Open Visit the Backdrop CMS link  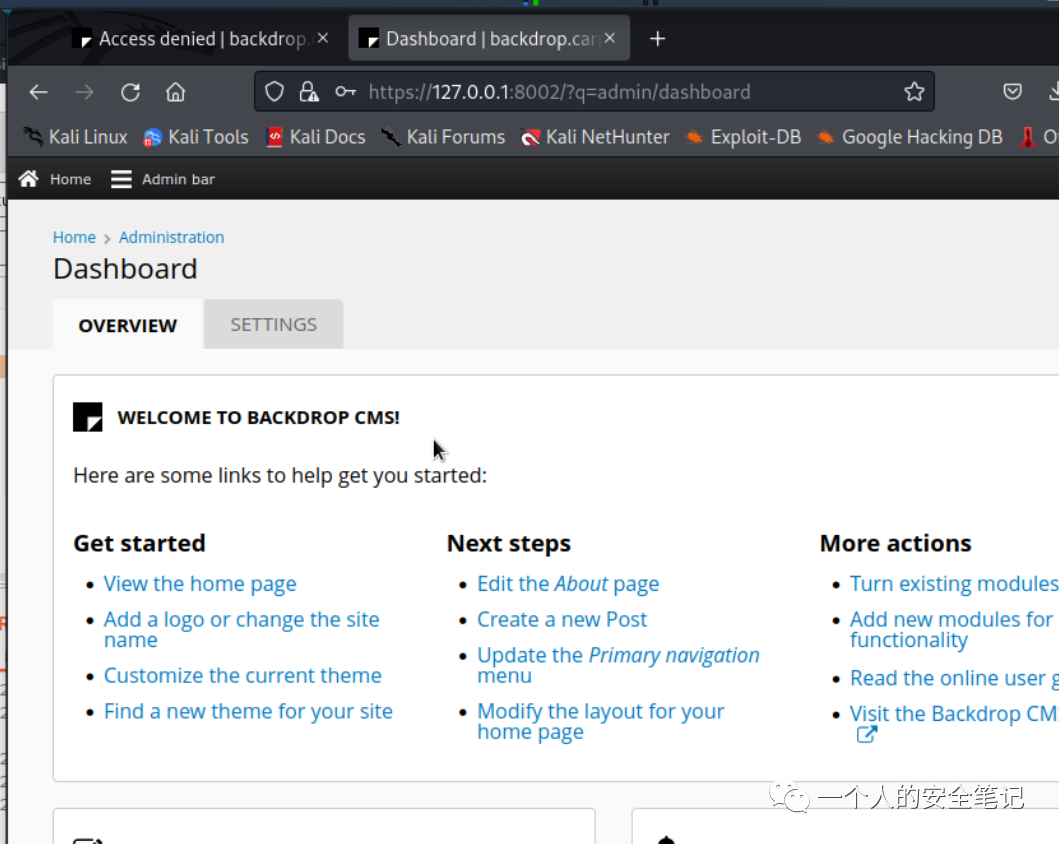point(954,714)
